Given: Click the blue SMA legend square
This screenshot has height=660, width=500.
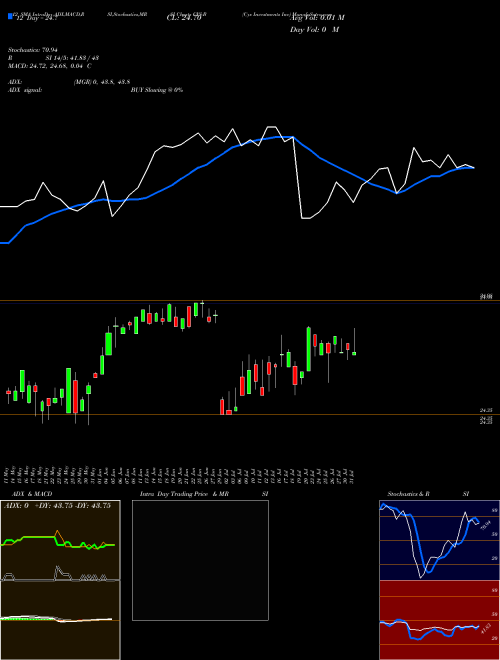Looking at the screenshot, I should pyautogui.click(x=10, y=16).
